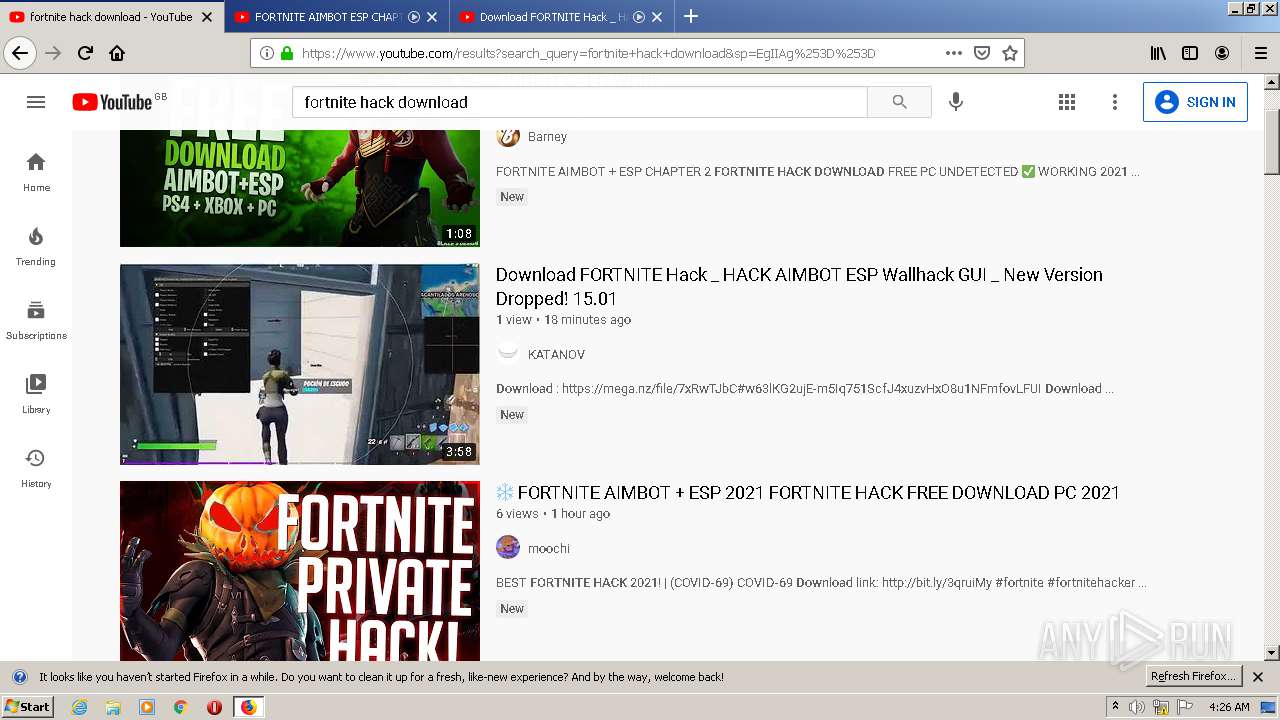
Task: Open History in sidebar
Action: [x=36, y=468]
